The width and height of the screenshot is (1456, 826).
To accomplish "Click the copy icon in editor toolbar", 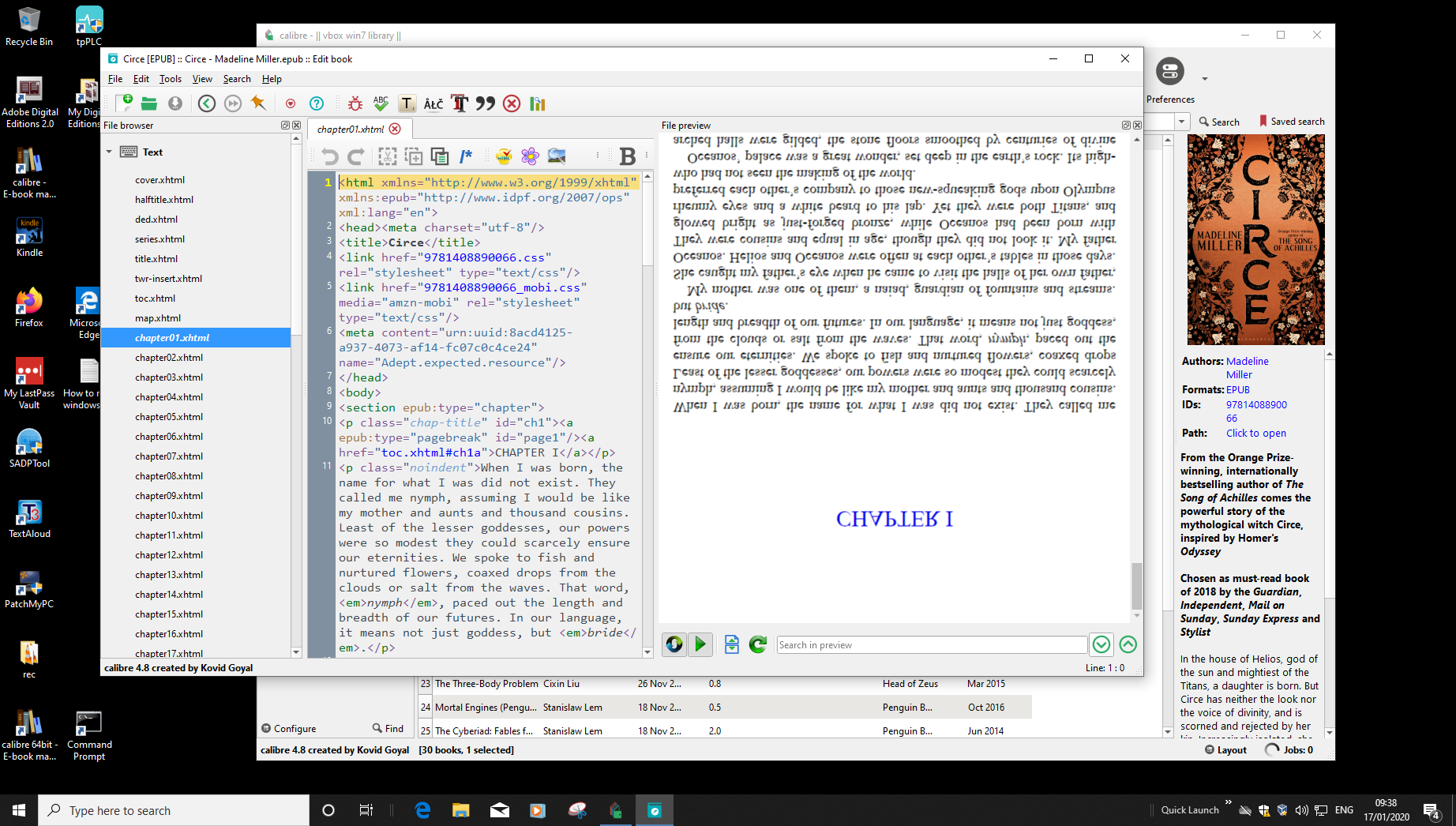I will tap(414, 156).
